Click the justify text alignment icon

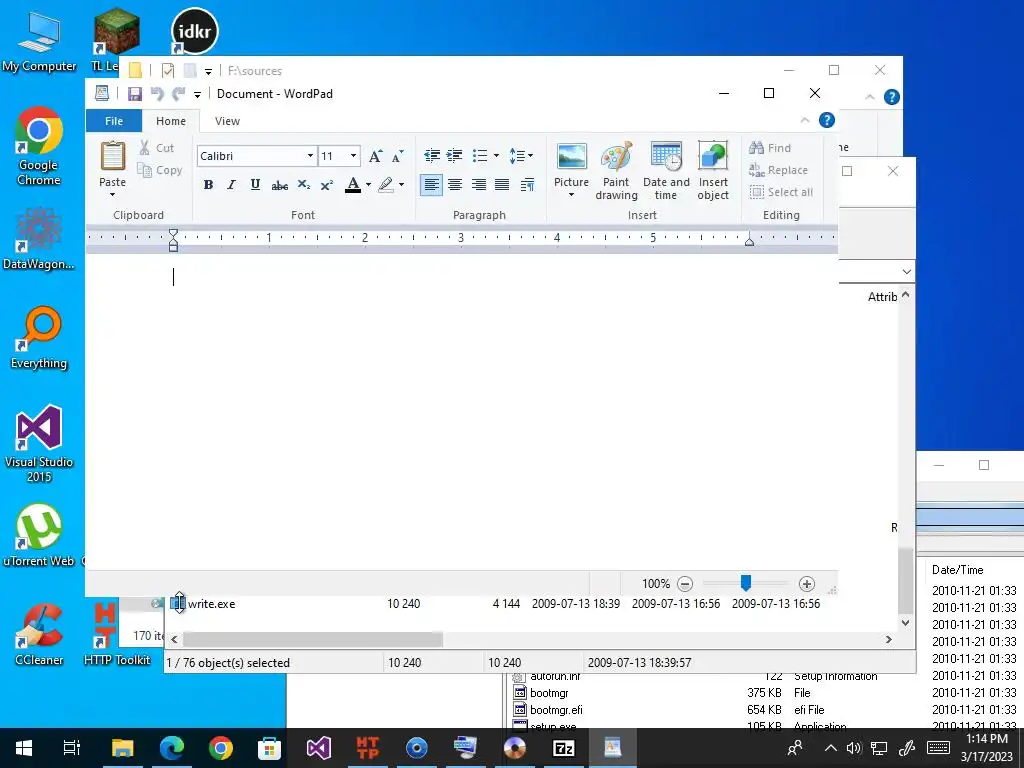click(502, 185)
